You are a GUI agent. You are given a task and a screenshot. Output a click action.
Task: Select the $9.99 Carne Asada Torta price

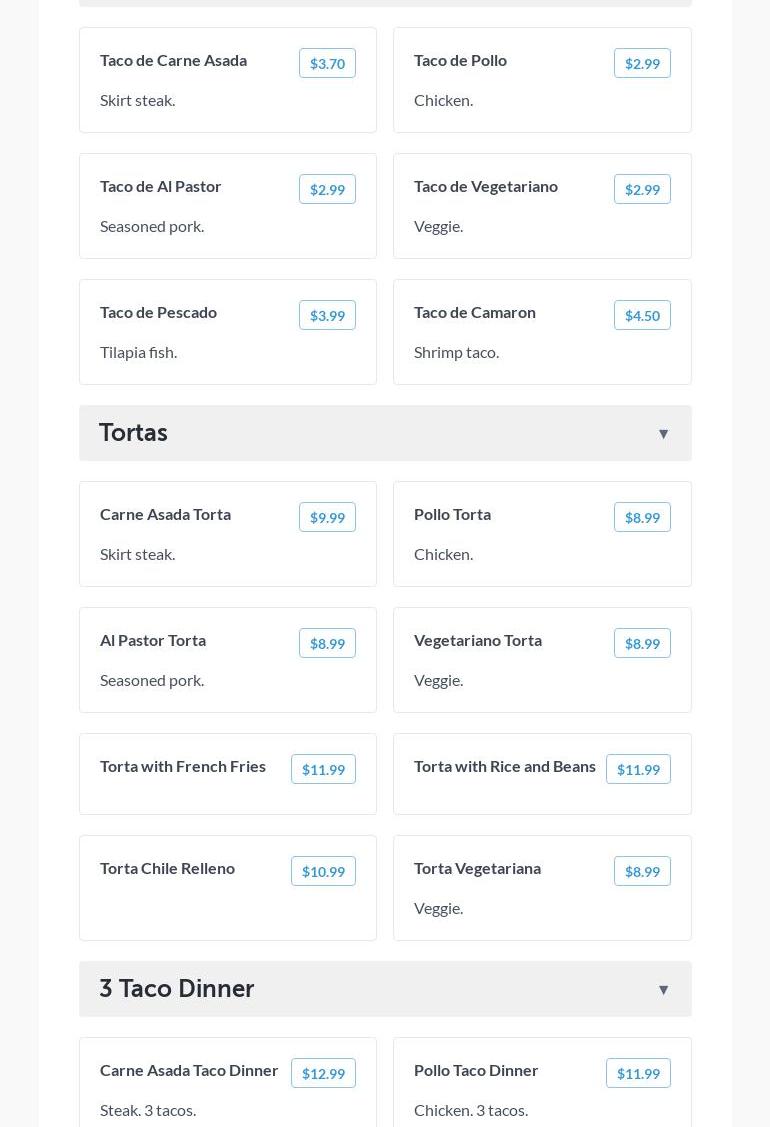point(327,518)
